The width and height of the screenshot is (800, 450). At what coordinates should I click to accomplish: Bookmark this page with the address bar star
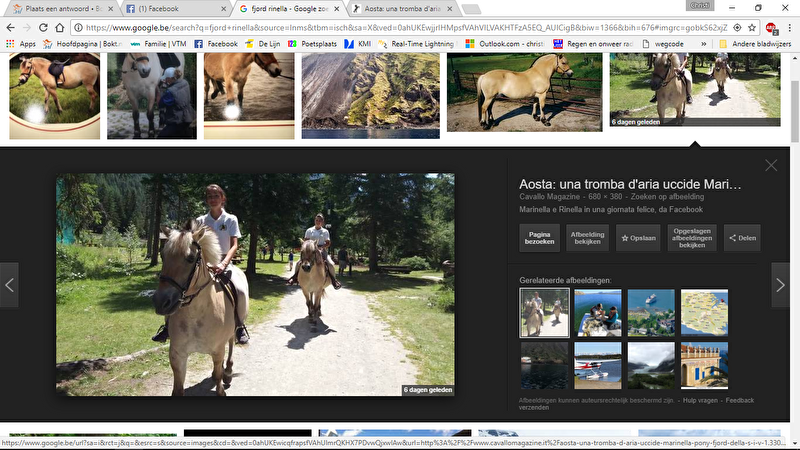(751, 27)
